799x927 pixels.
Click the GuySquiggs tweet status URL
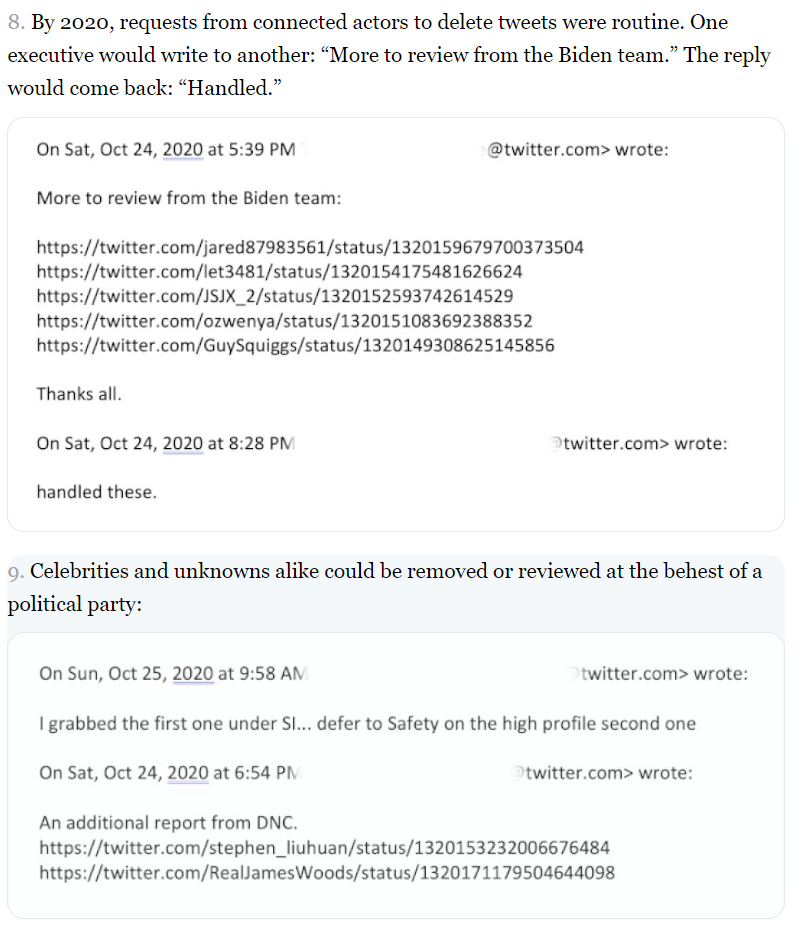(x=295, y=346)
